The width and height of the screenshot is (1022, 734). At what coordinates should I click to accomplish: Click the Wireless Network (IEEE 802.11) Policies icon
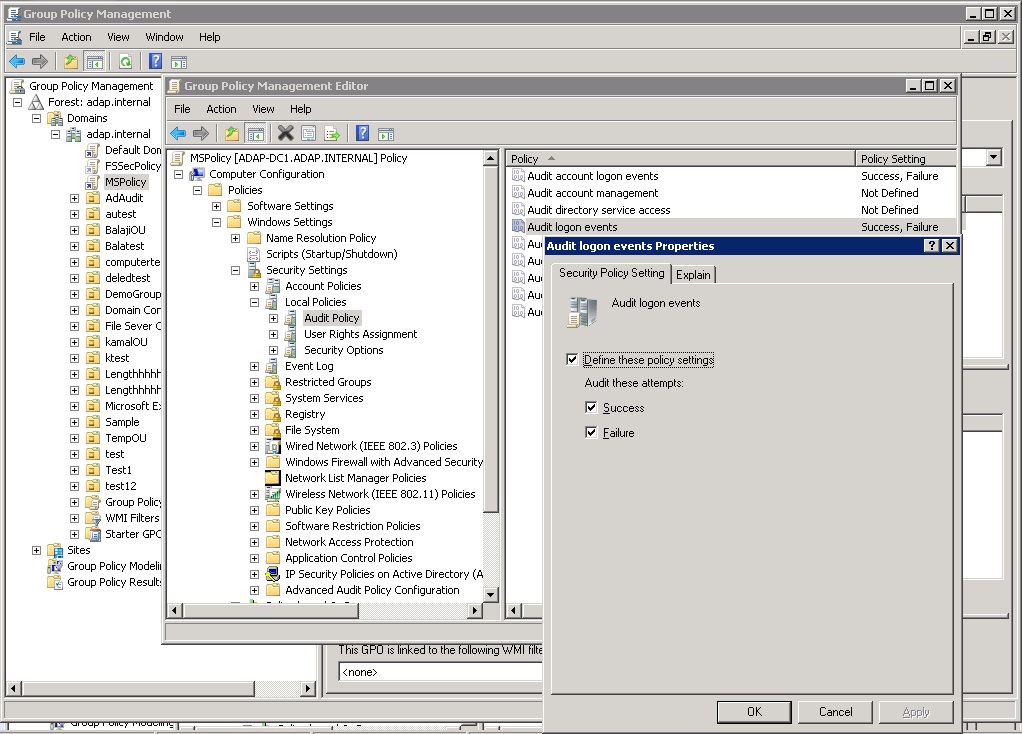(x=273, y=494)
